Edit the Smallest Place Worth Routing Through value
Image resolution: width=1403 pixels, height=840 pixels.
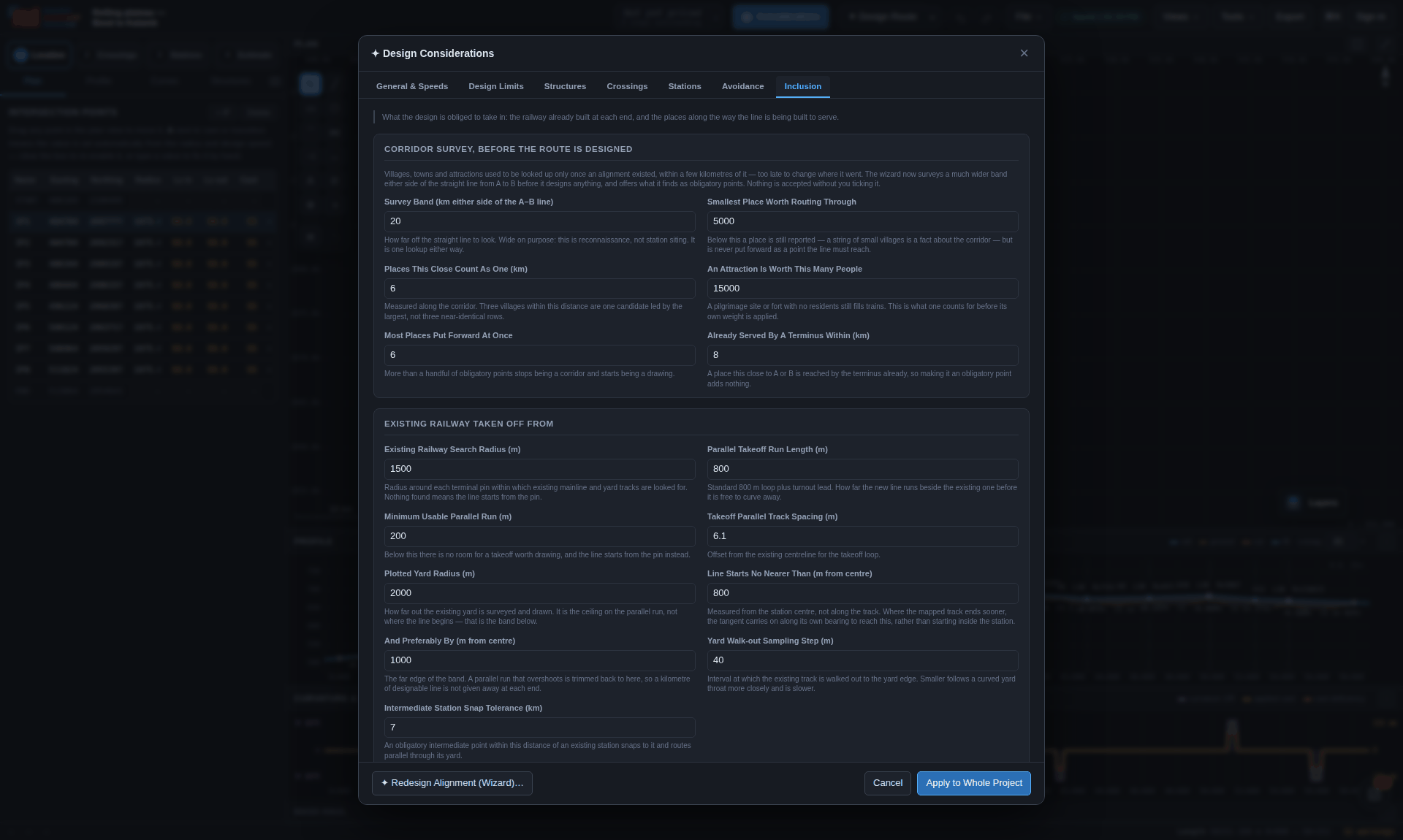862,221
